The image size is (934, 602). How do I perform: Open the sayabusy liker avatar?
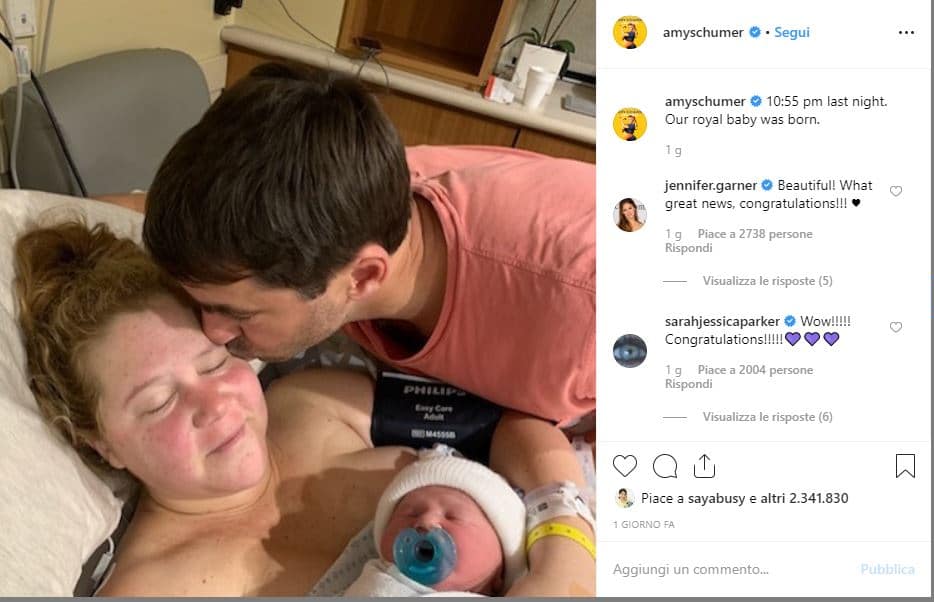coord(624,498)
